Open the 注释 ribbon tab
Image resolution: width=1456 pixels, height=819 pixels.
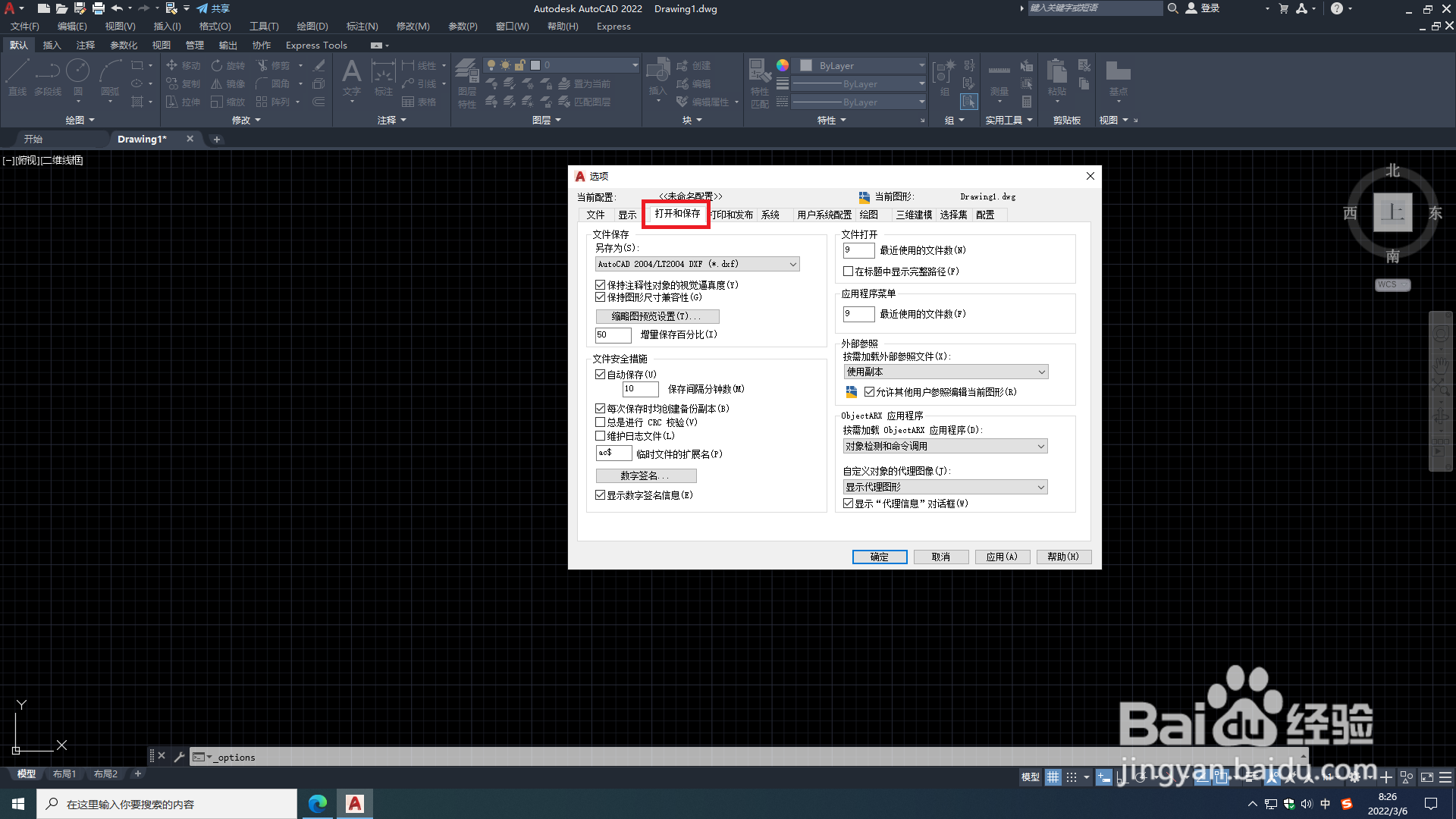tap(85, 45)
